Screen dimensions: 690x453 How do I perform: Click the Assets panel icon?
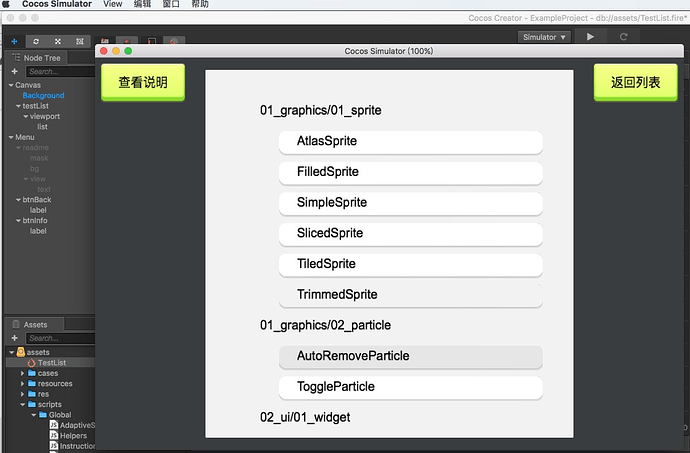pyautogui.click(x=16, y=324)
